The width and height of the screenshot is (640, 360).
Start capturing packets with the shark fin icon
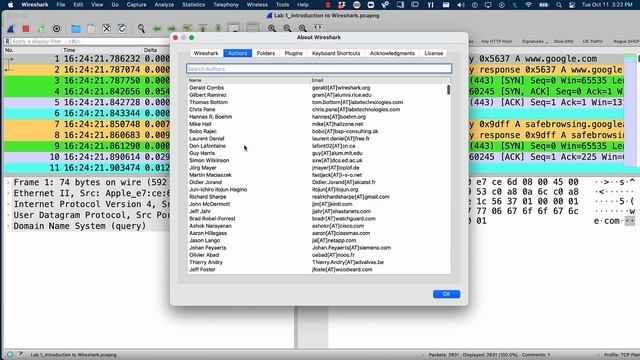[x=11, y=29]
